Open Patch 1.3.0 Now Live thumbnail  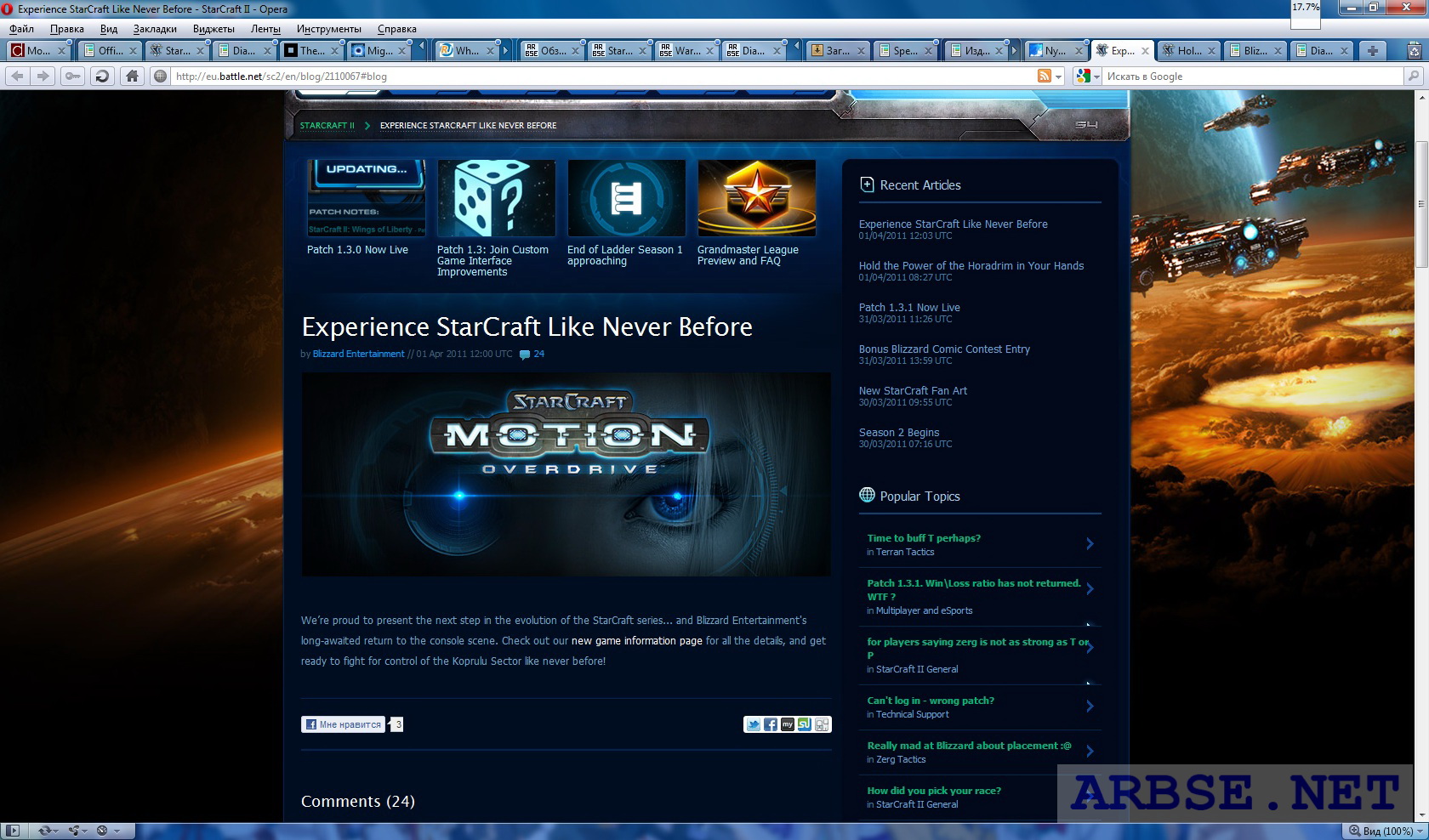click(366, 198)
